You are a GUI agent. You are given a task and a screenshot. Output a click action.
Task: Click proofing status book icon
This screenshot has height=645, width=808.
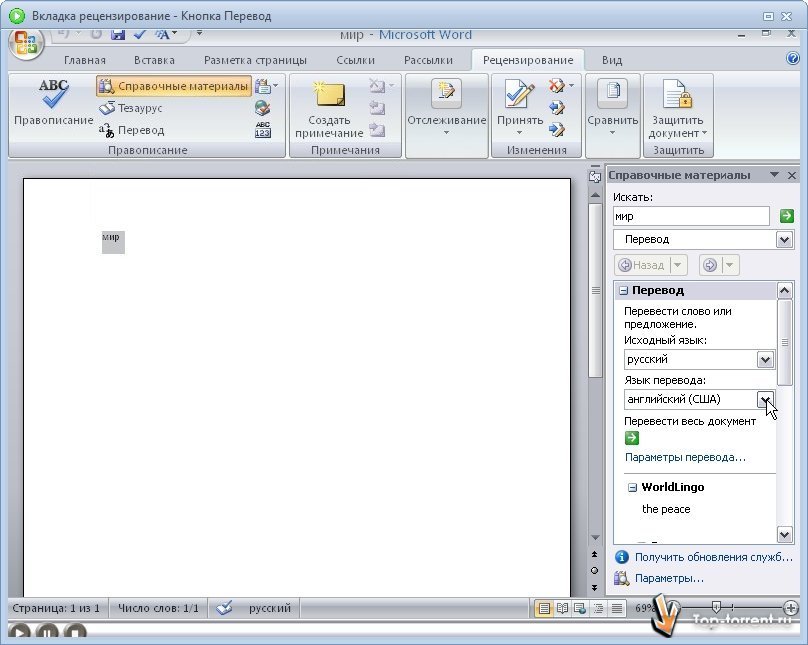pyautogui.click(x=224, y=608)
